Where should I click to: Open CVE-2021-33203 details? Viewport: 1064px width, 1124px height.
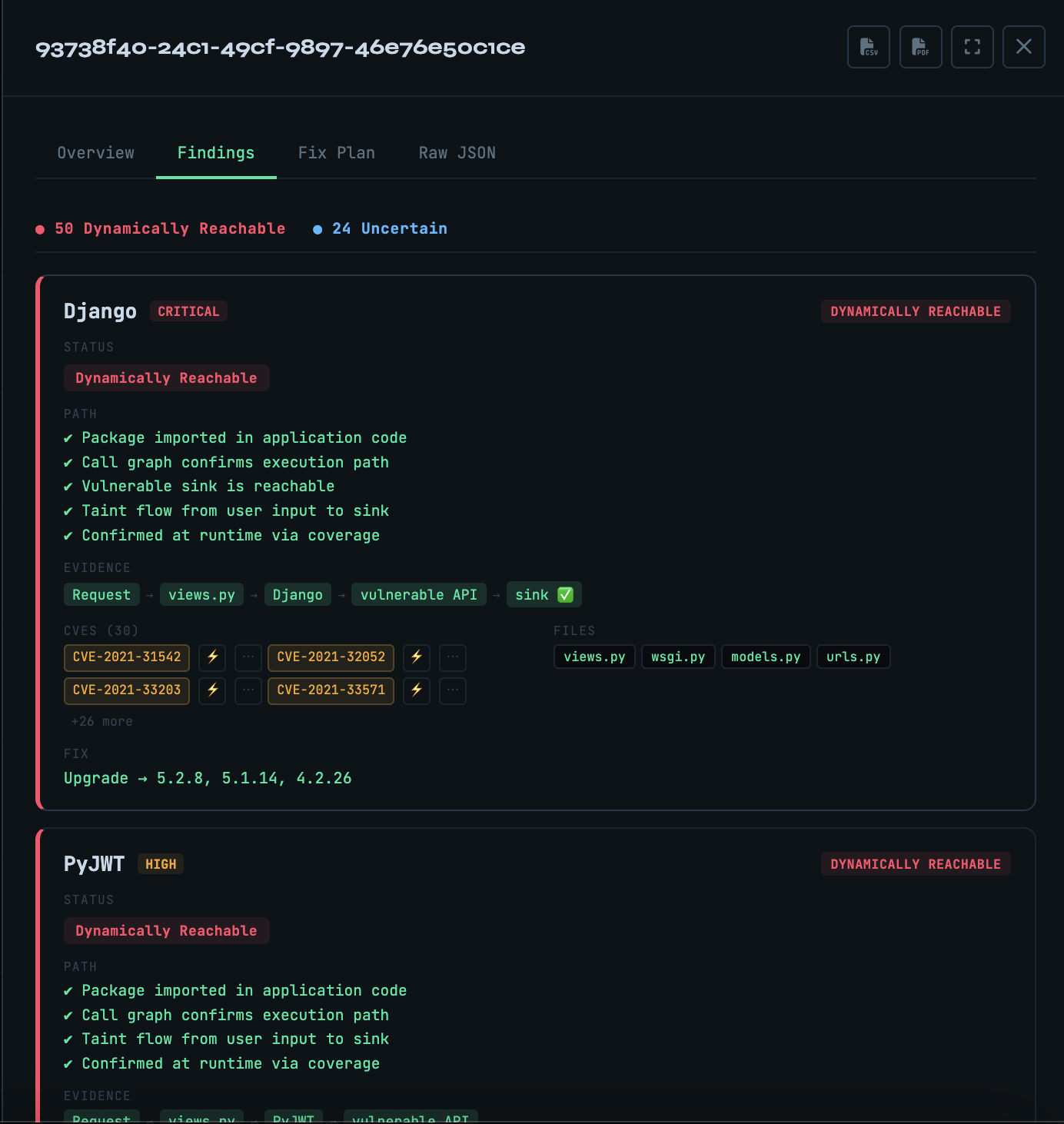pos(127,690)
